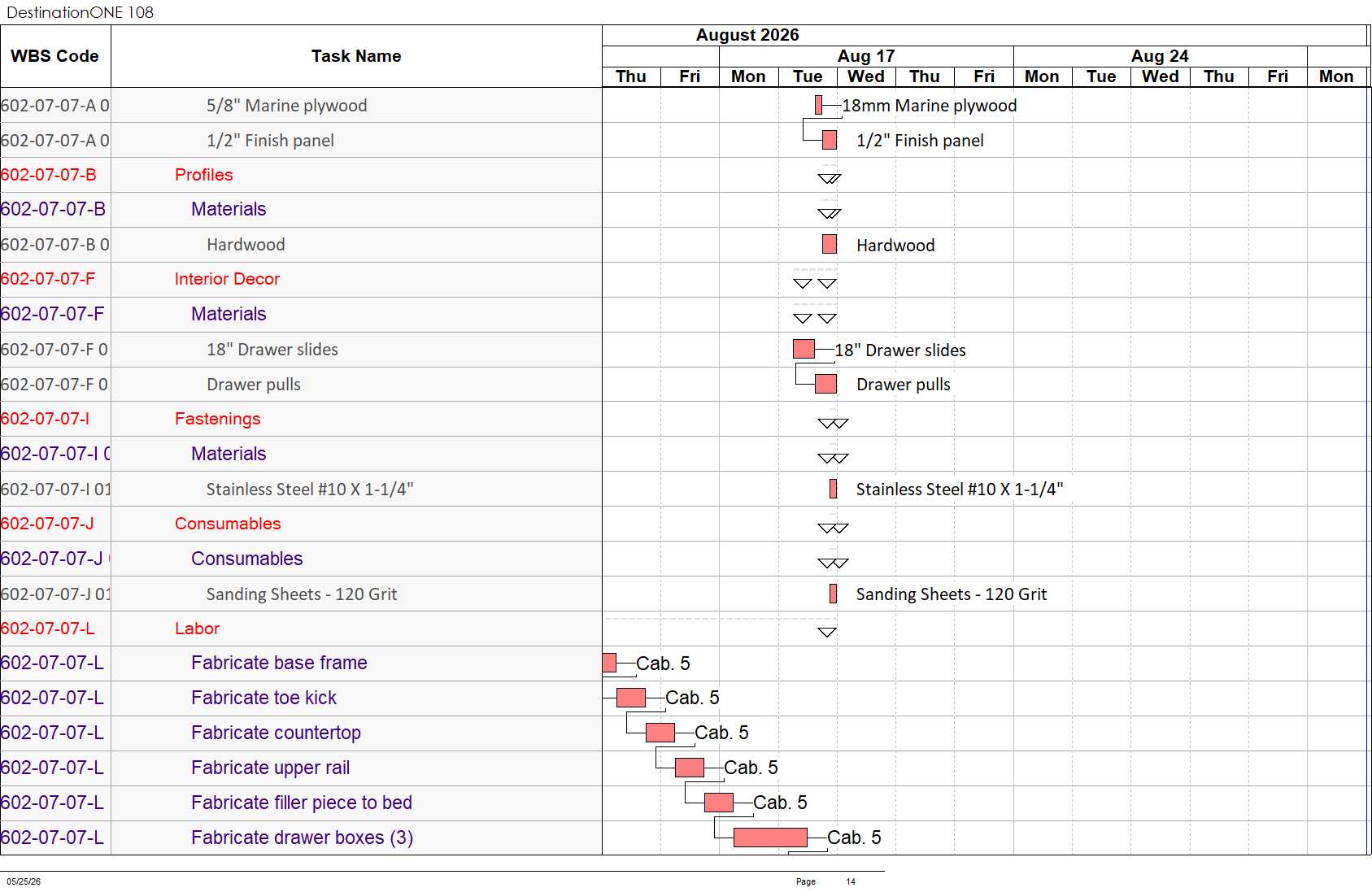Select the 1/2" Finish panel task name
Viewport: 1372px width, 892px height.
click(270, 141)
